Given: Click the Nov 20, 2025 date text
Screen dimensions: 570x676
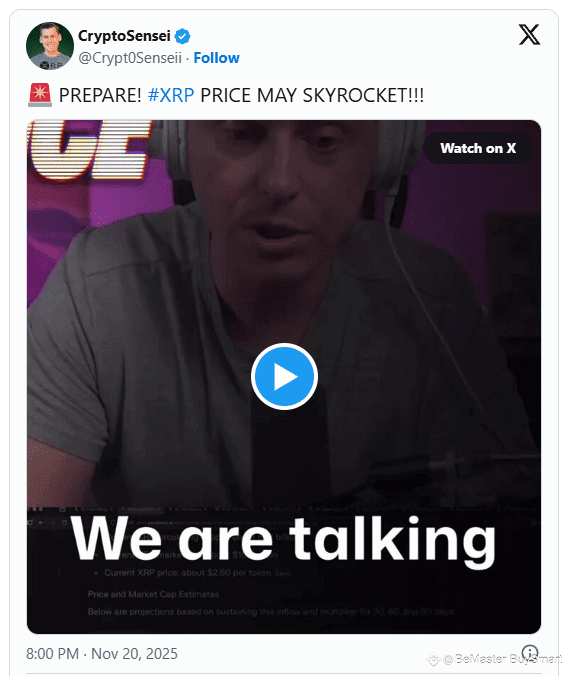Looking at the screenshot, I should [x=134, y=654].
